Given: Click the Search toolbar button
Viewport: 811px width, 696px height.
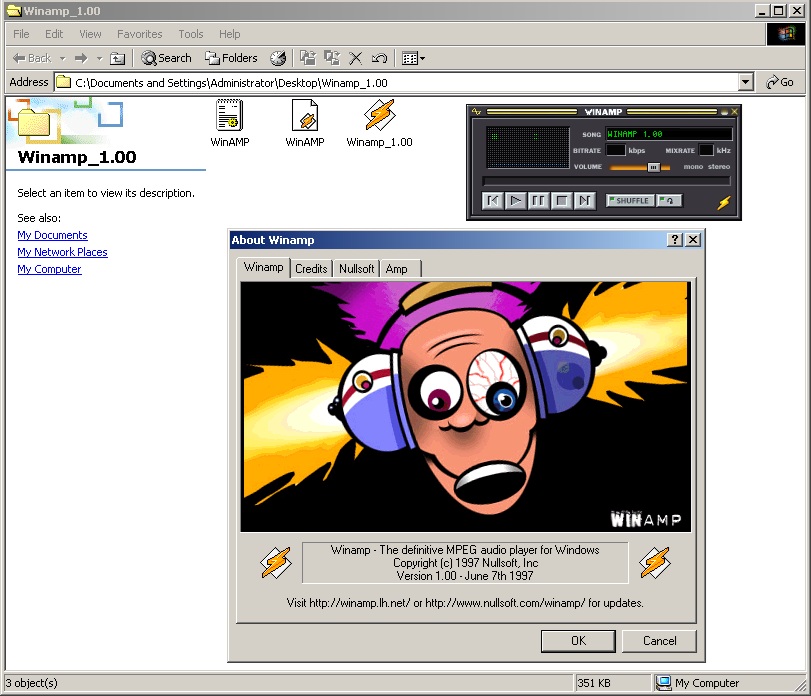Looking at the screenshot, I should [x=167, y=58].
